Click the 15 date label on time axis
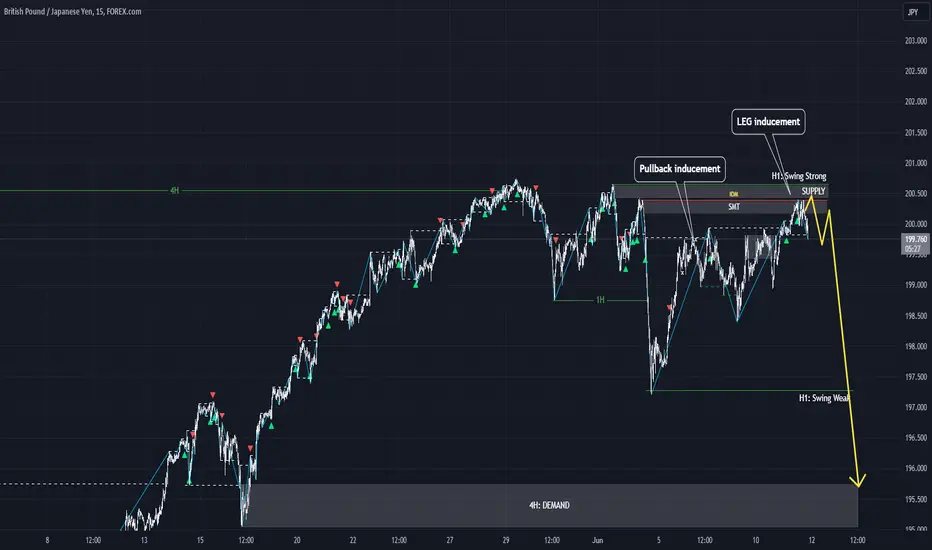Screen dimensions: 932x550 click(200, 540)
